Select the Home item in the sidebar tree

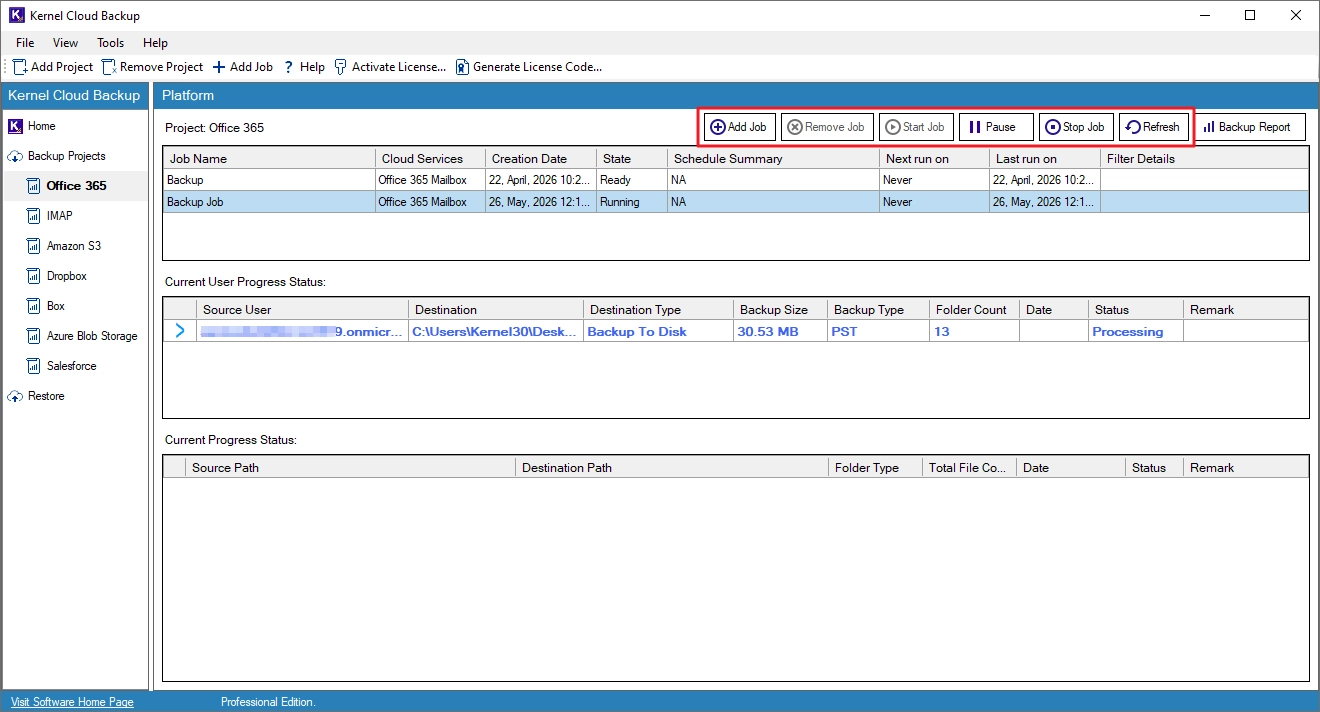pos(42,126)
